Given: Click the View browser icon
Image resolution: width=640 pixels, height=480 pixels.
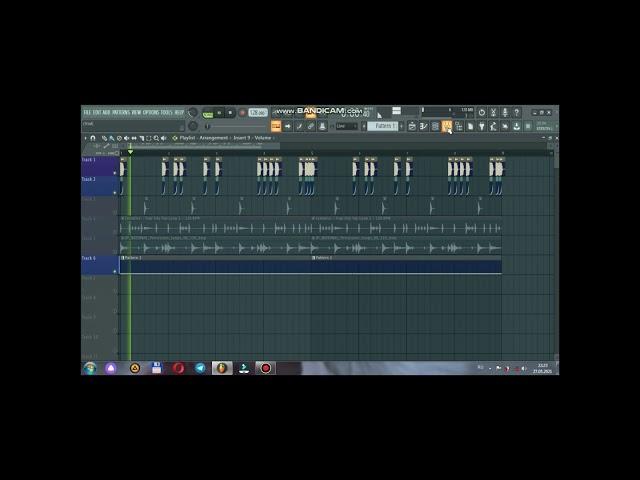Looking at the screenshot, I should [459, 126].
